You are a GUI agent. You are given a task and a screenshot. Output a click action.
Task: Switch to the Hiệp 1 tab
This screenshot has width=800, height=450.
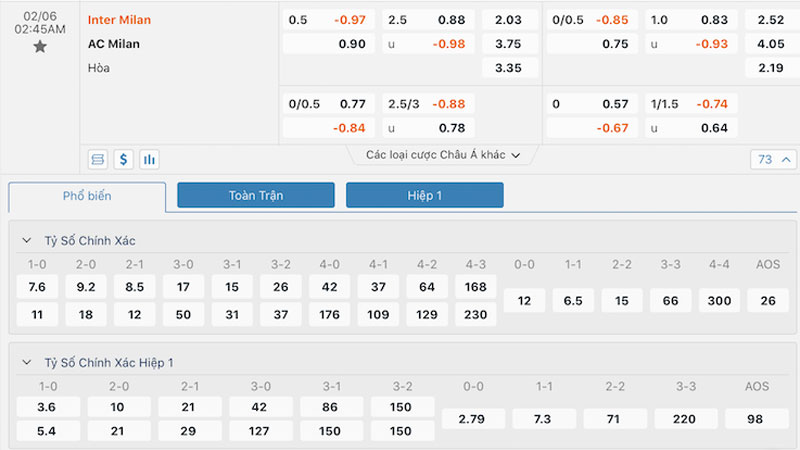pyautogui.click(x=424, y=195)
